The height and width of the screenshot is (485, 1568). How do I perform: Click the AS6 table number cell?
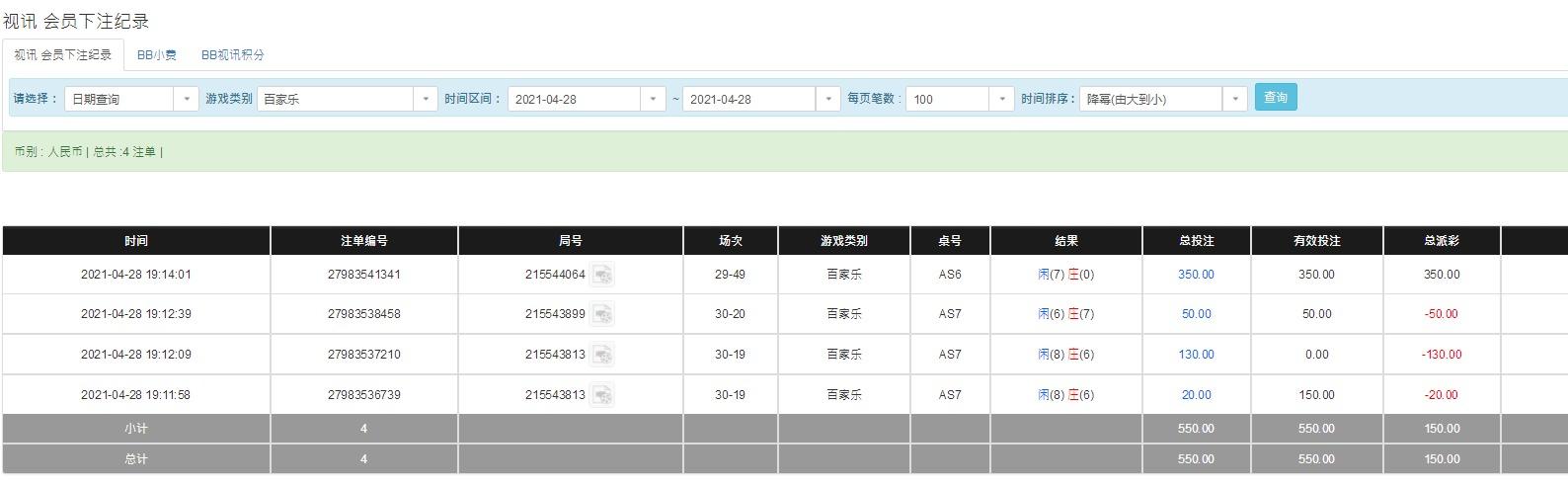coord(950,275)
